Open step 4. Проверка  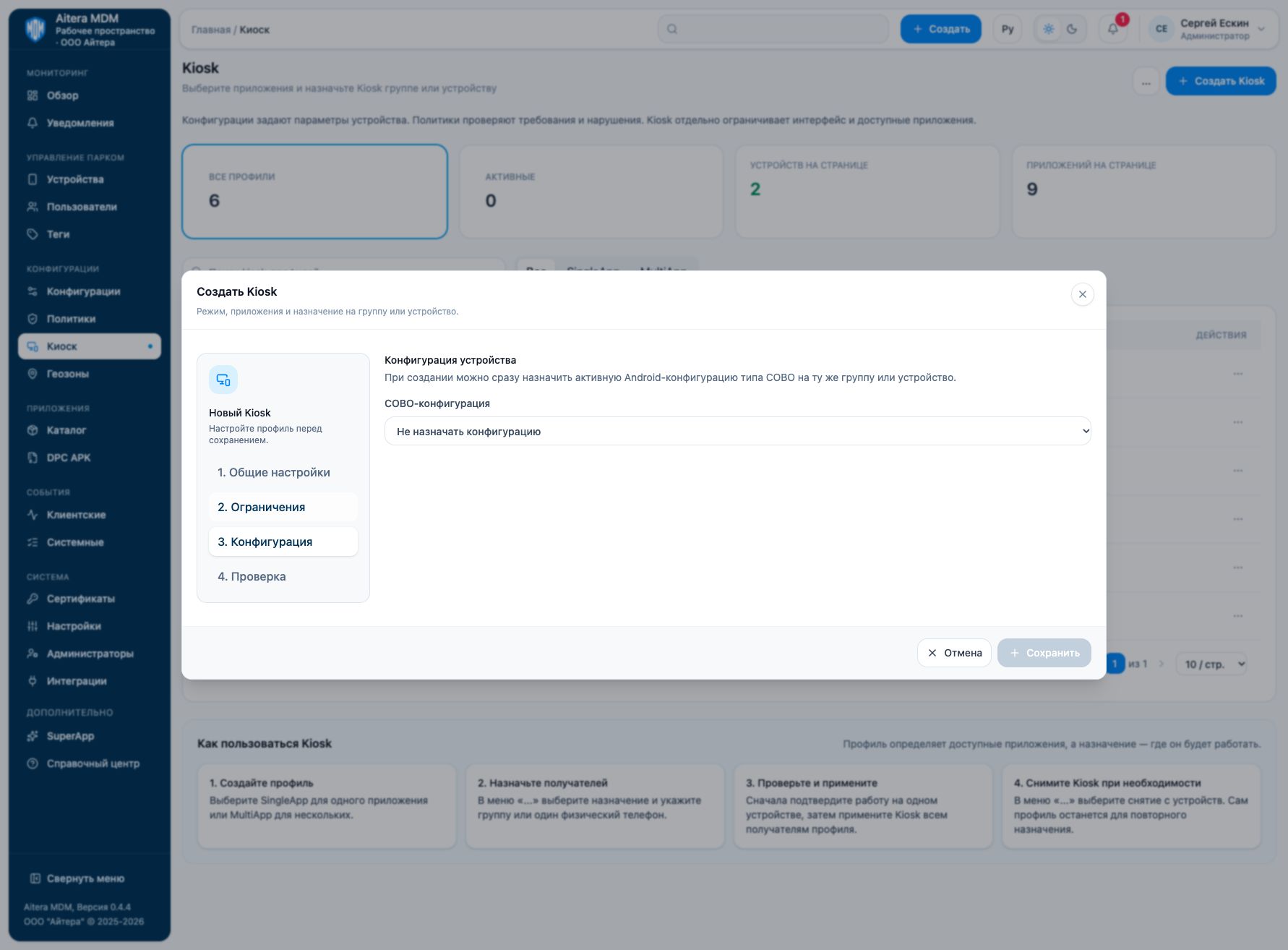click(283, 576)
